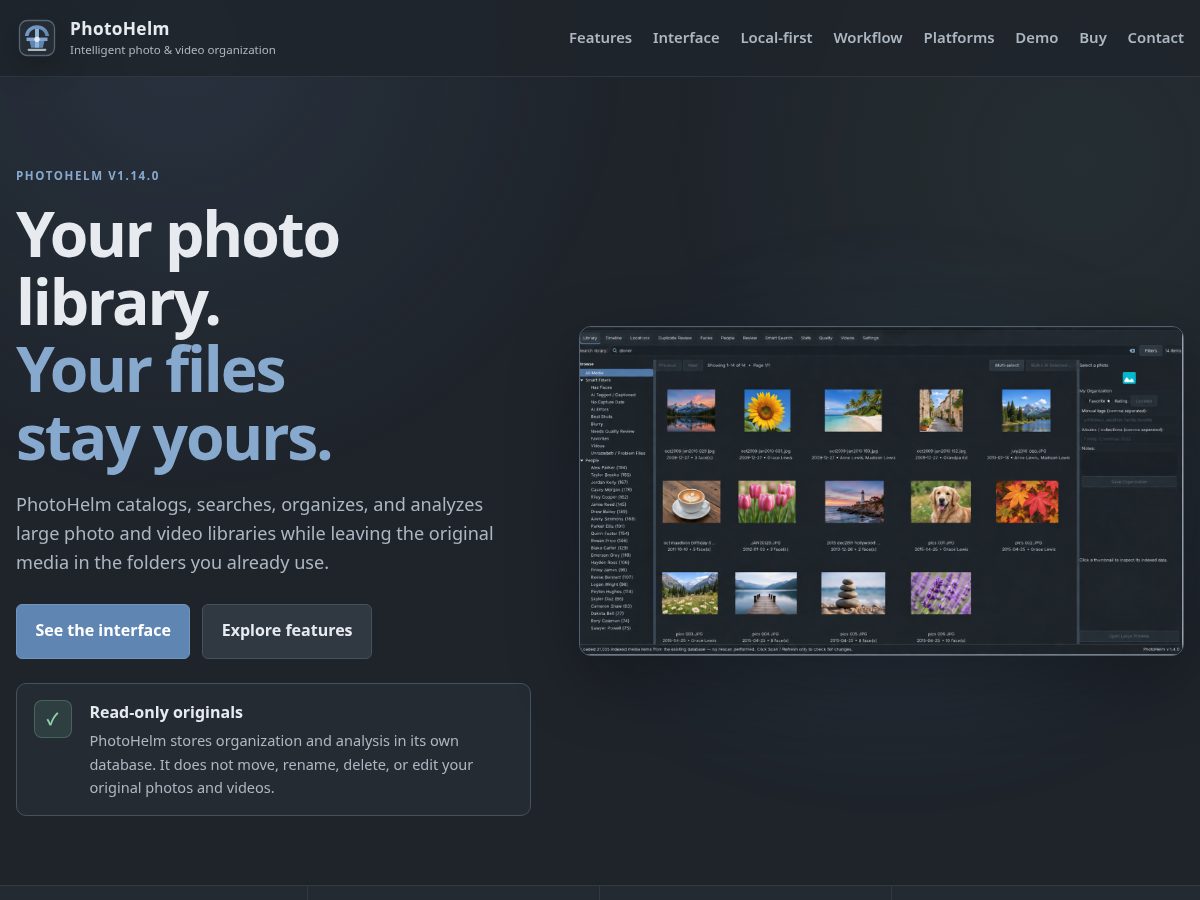Image resolution: width=1200 pixels, height=900 pixels.
Task: Open the Platforms nav link
Action: tap(959, 38)
